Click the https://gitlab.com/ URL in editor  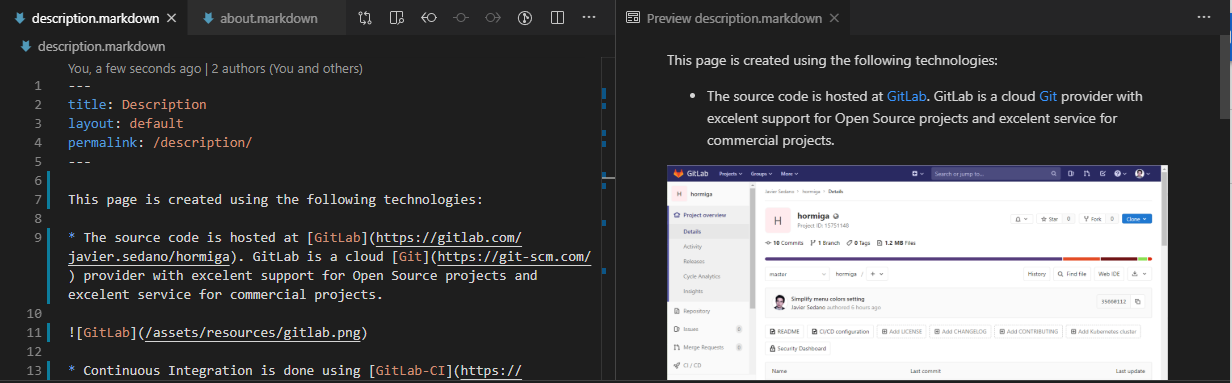(448, 238)
